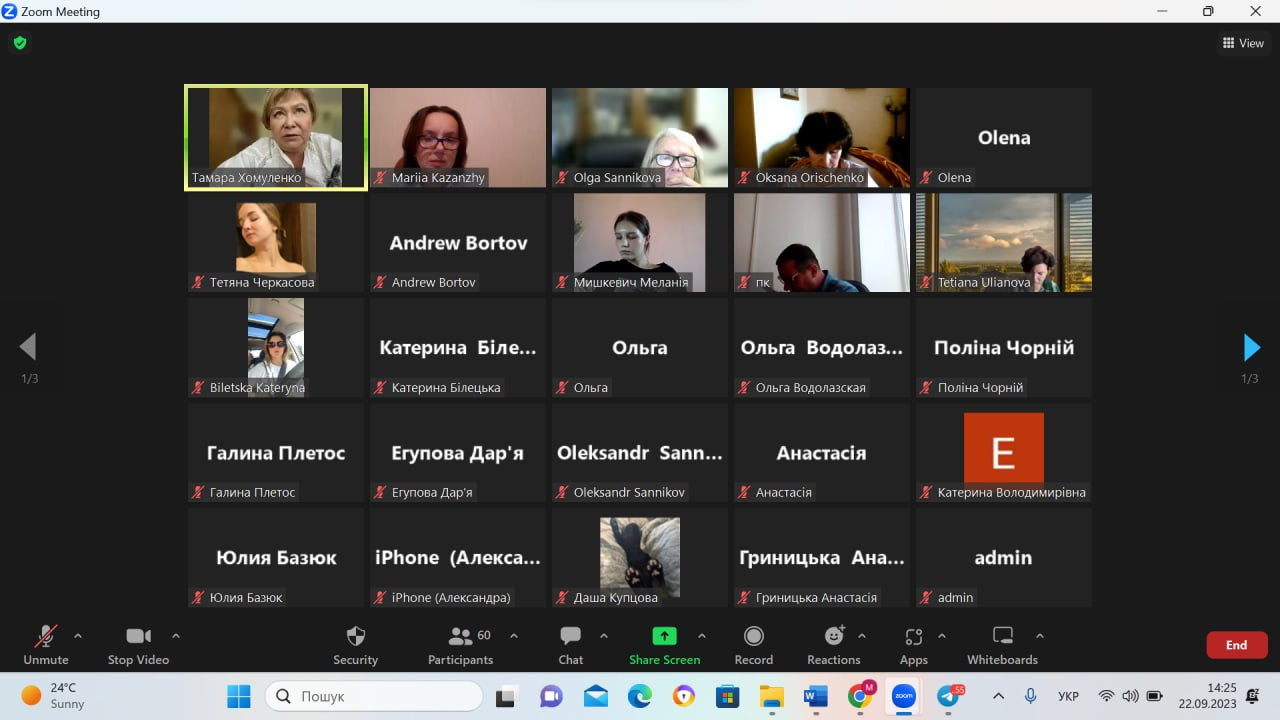Viewport: 1280px width, 720px height.
Task: Open Teams Chat from the taskbar
Action: coord(551,696)
